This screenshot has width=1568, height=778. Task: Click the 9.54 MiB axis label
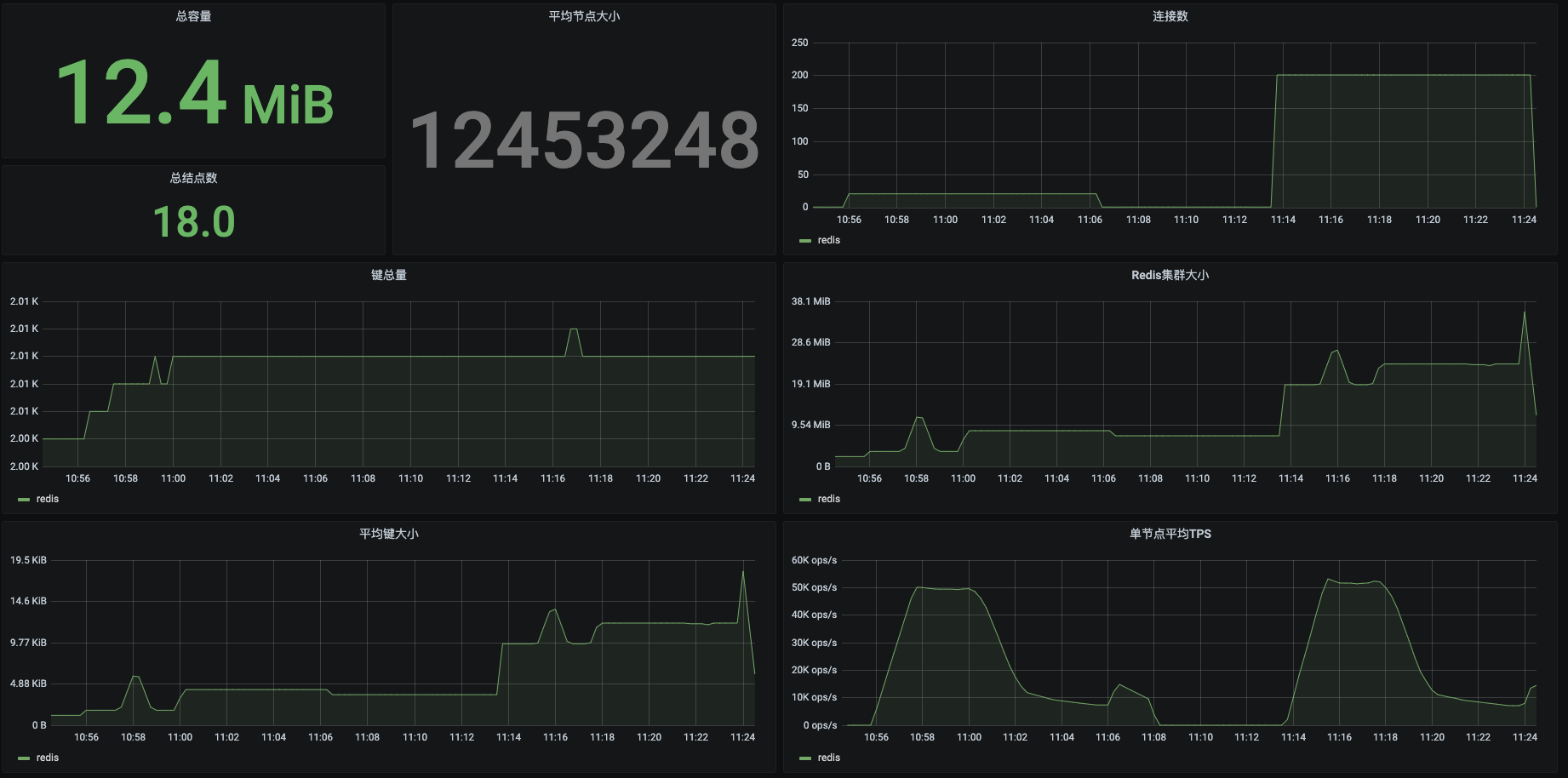click(810, 425)
